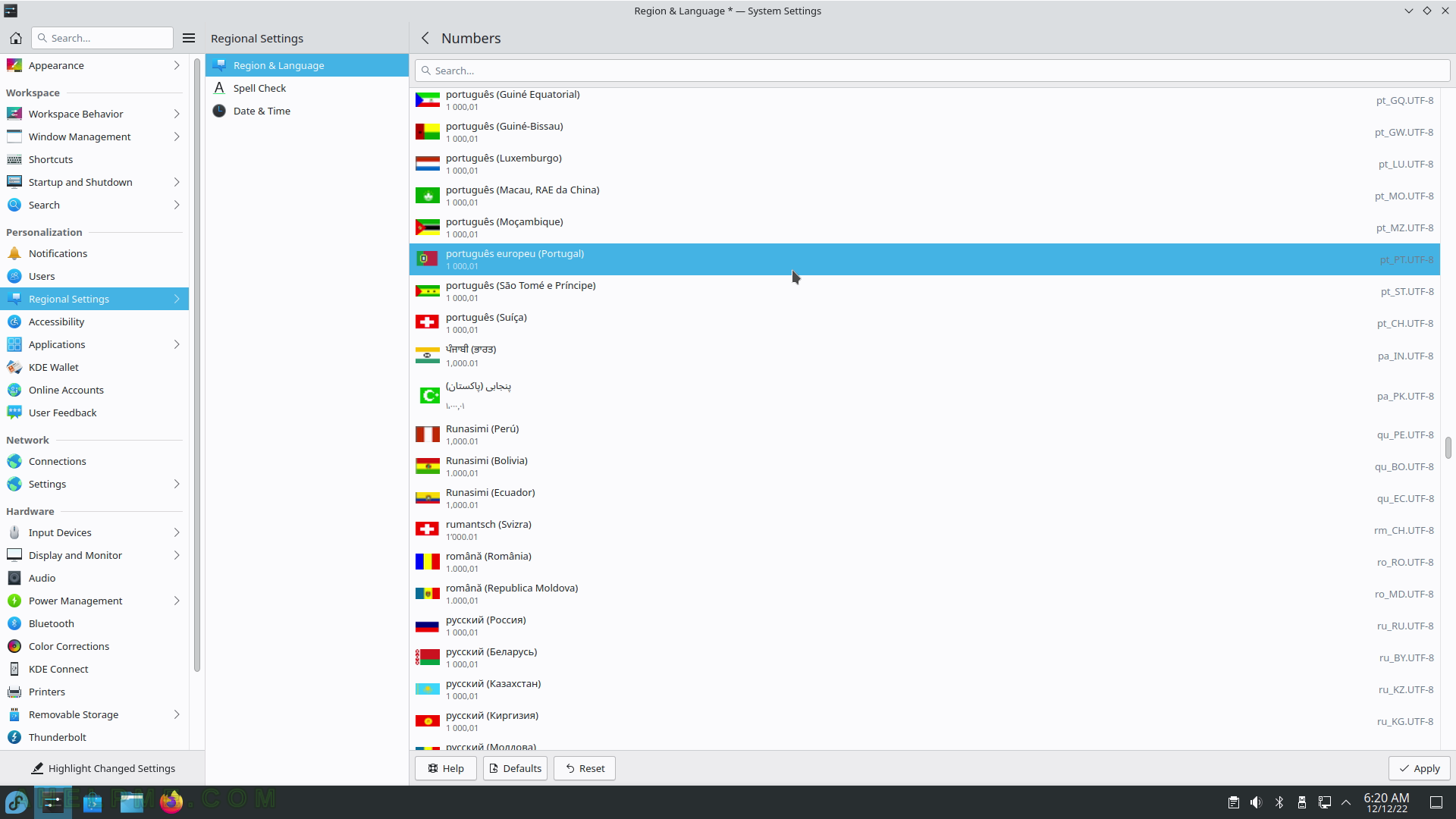Image resolution: width=1456 pixels, height=819 pixels.
Task: Click the volume icon in the system tray
Action: 1257,802
